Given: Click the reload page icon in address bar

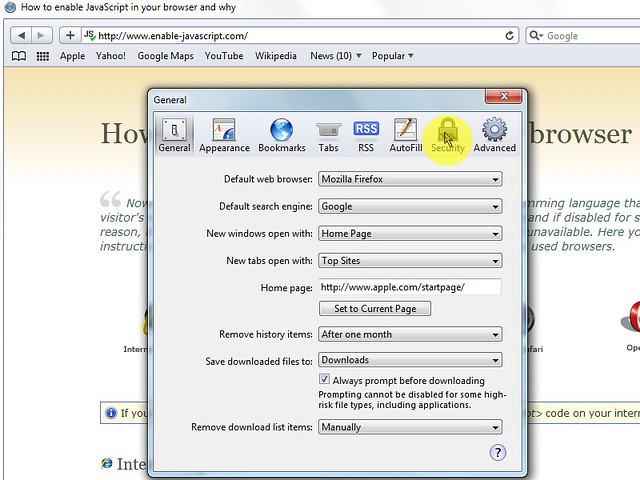Looking at the screenshot, I should [x=511, y=35].
